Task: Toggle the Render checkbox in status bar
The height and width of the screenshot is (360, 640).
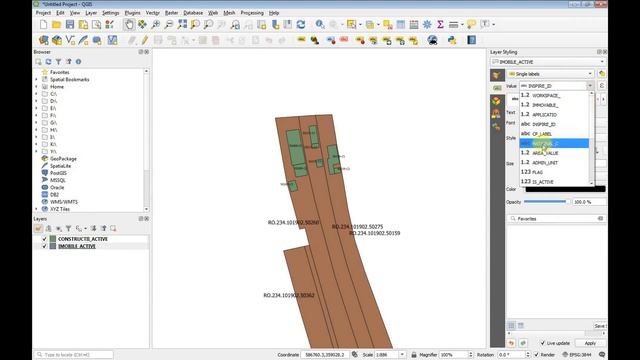Action: coord(536,355)
